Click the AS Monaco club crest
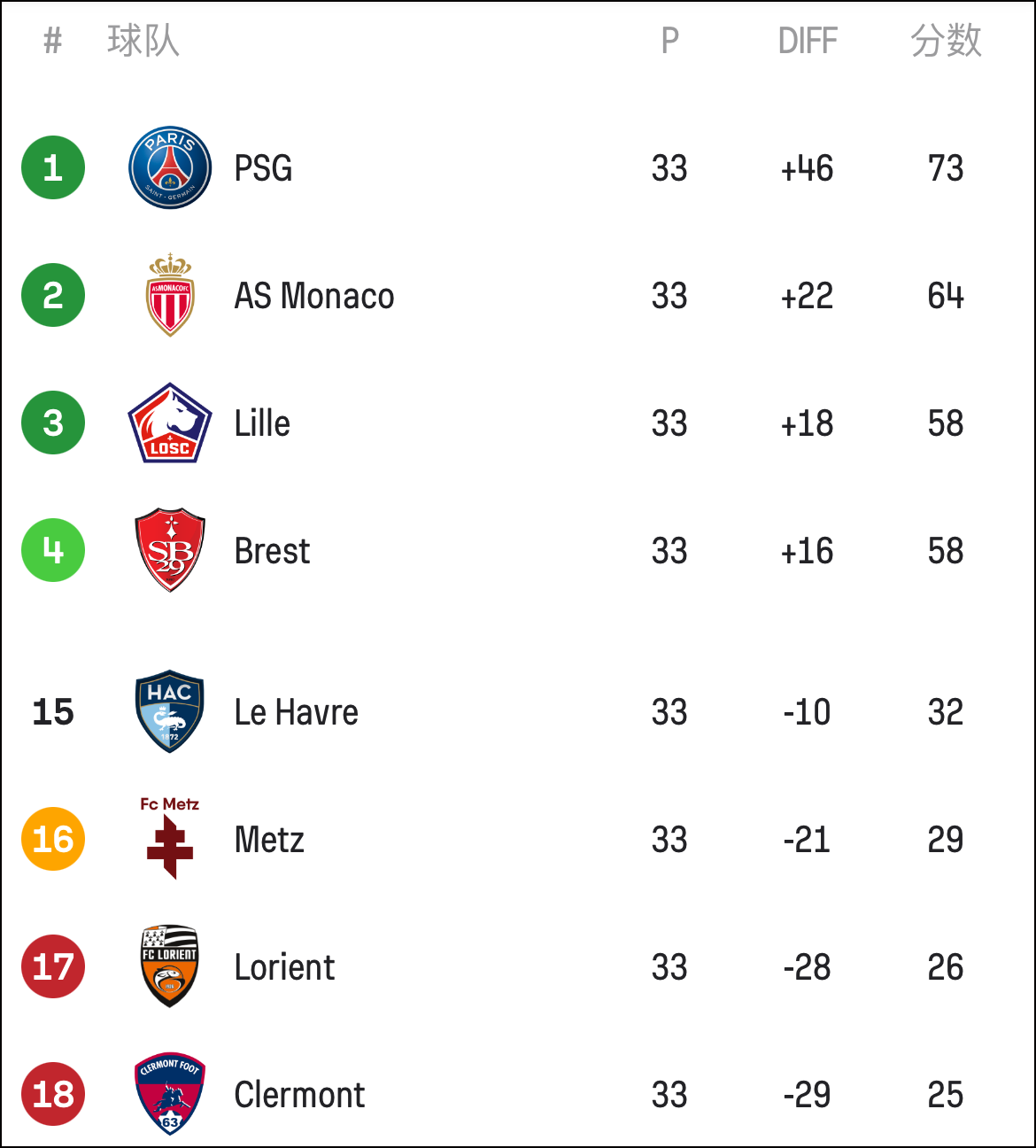The width and height of the screenshot is (1036, 1148). point(170,295)
